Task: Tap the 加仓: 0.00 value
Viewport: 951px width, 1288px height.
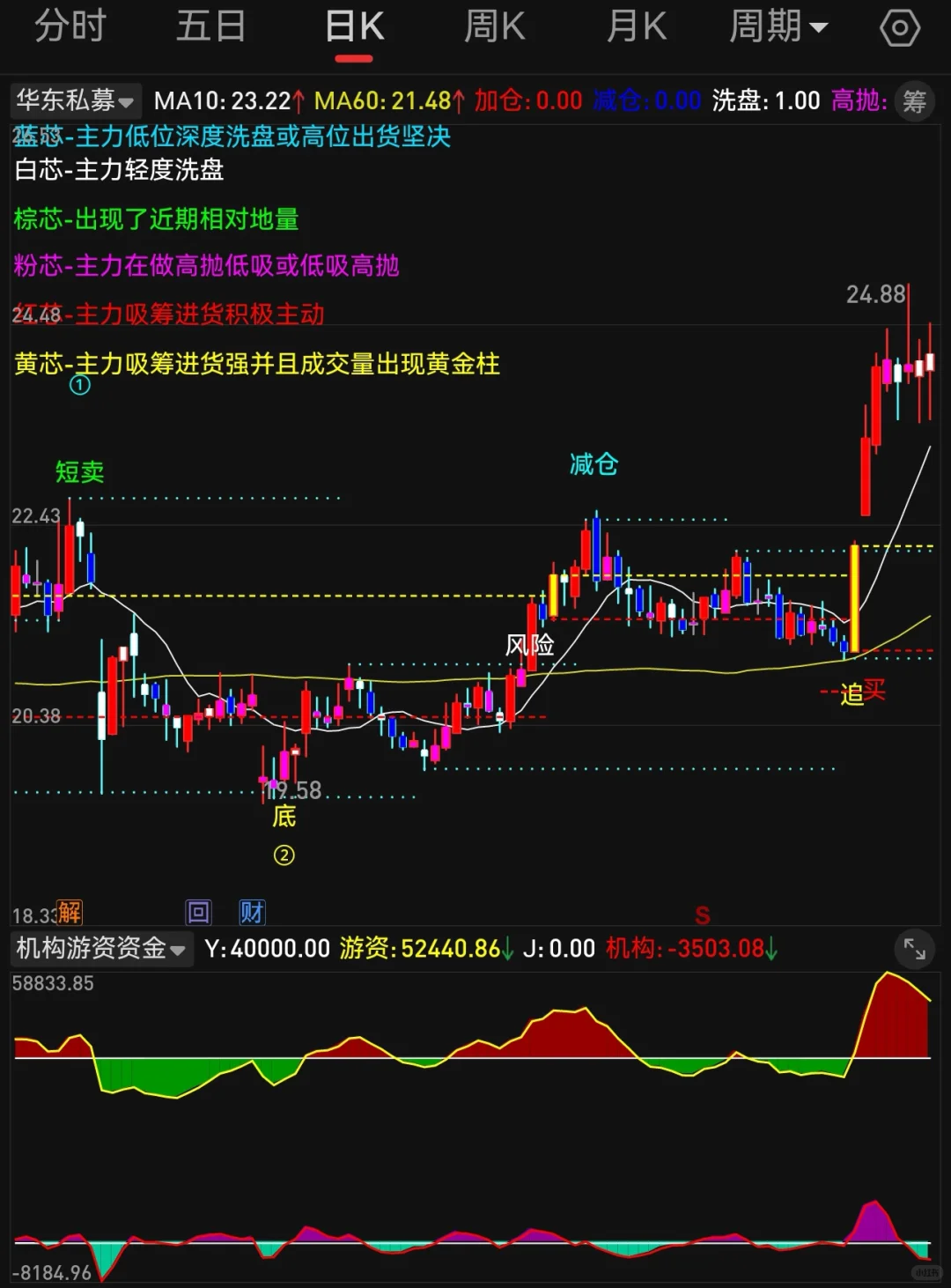Action: coord(528,101)
